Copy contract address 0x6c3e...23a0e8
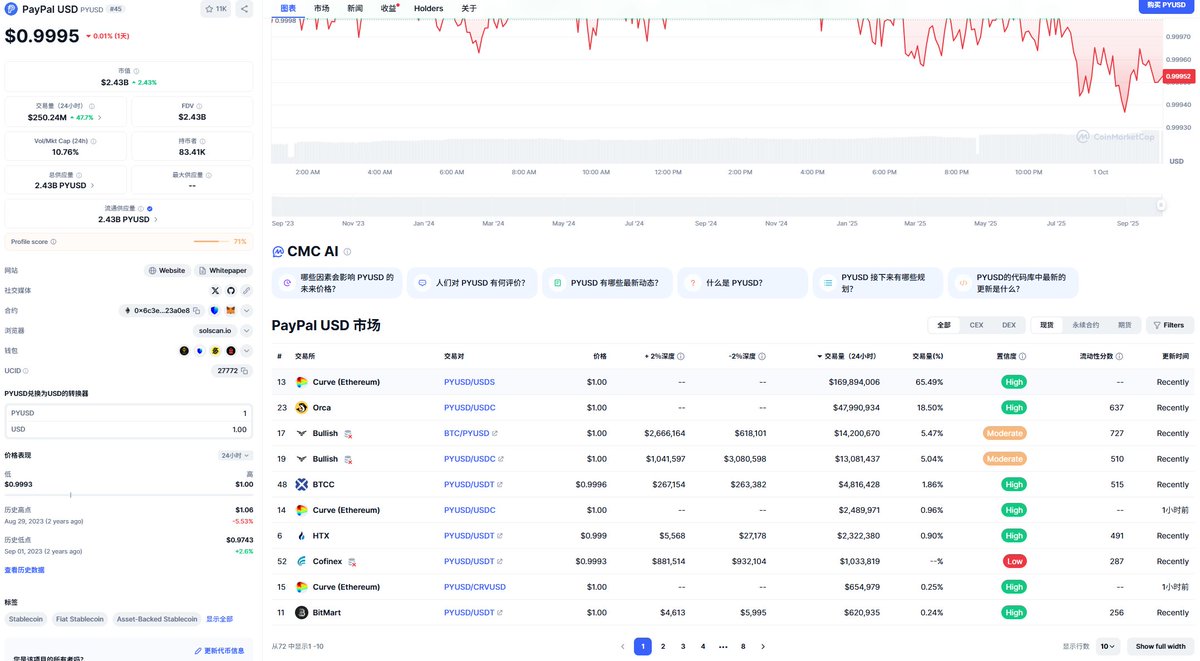Image resolution: width=1200 pixels, height=661 pixels. (x=196, y=310)
